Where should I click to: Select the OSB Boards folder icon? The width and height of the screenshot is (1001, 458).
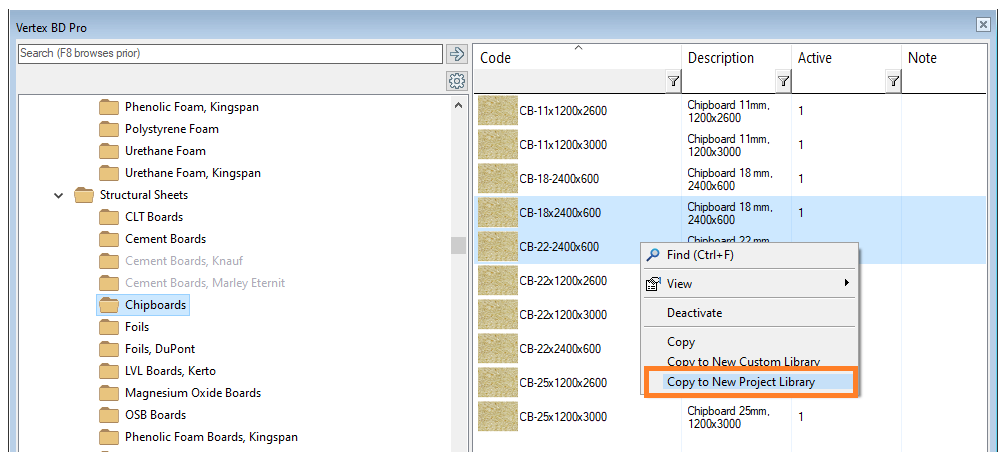109,415
